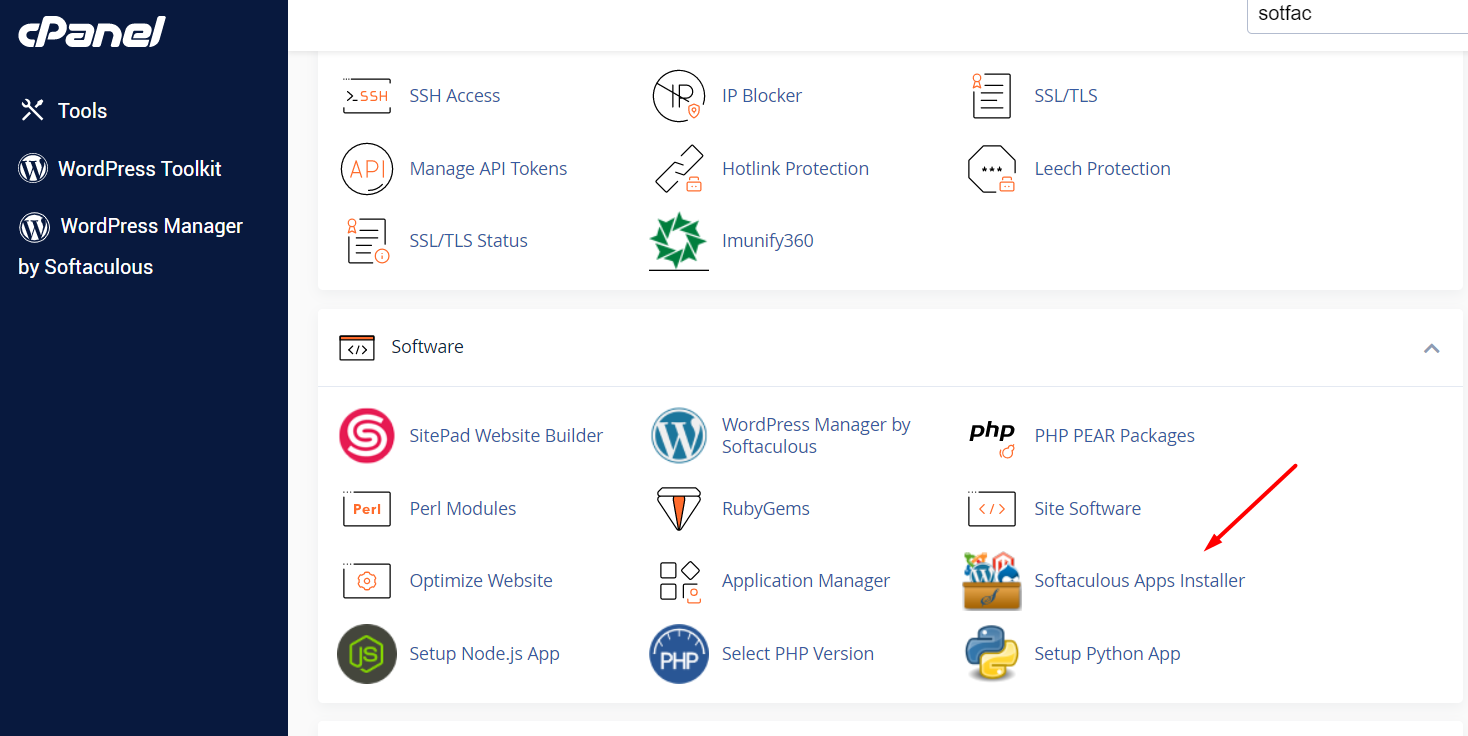Viewport: 1468px width, 736px height.
Task: Open Tools in the sidebar
Action: [82, 111]
